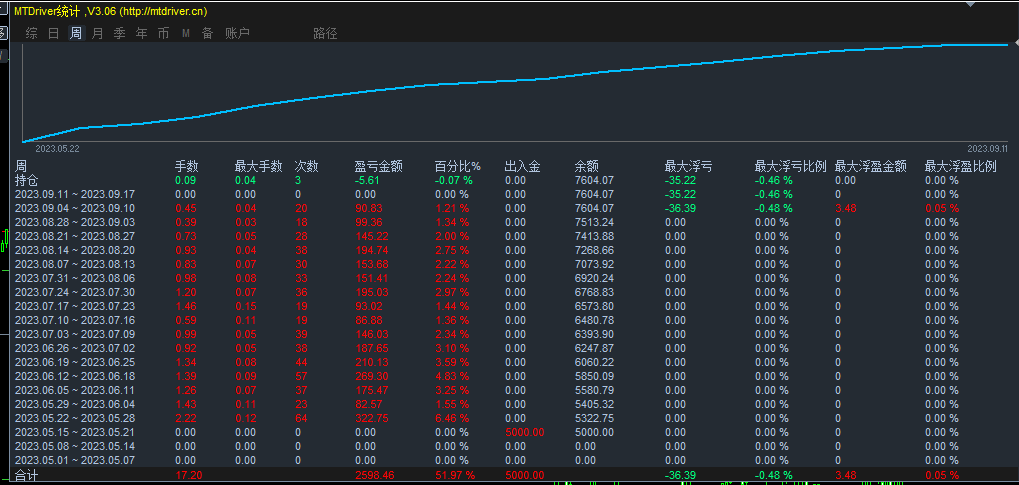1019x485 pixels.
Task: Click the 出入金 column header
Action: 522,166
